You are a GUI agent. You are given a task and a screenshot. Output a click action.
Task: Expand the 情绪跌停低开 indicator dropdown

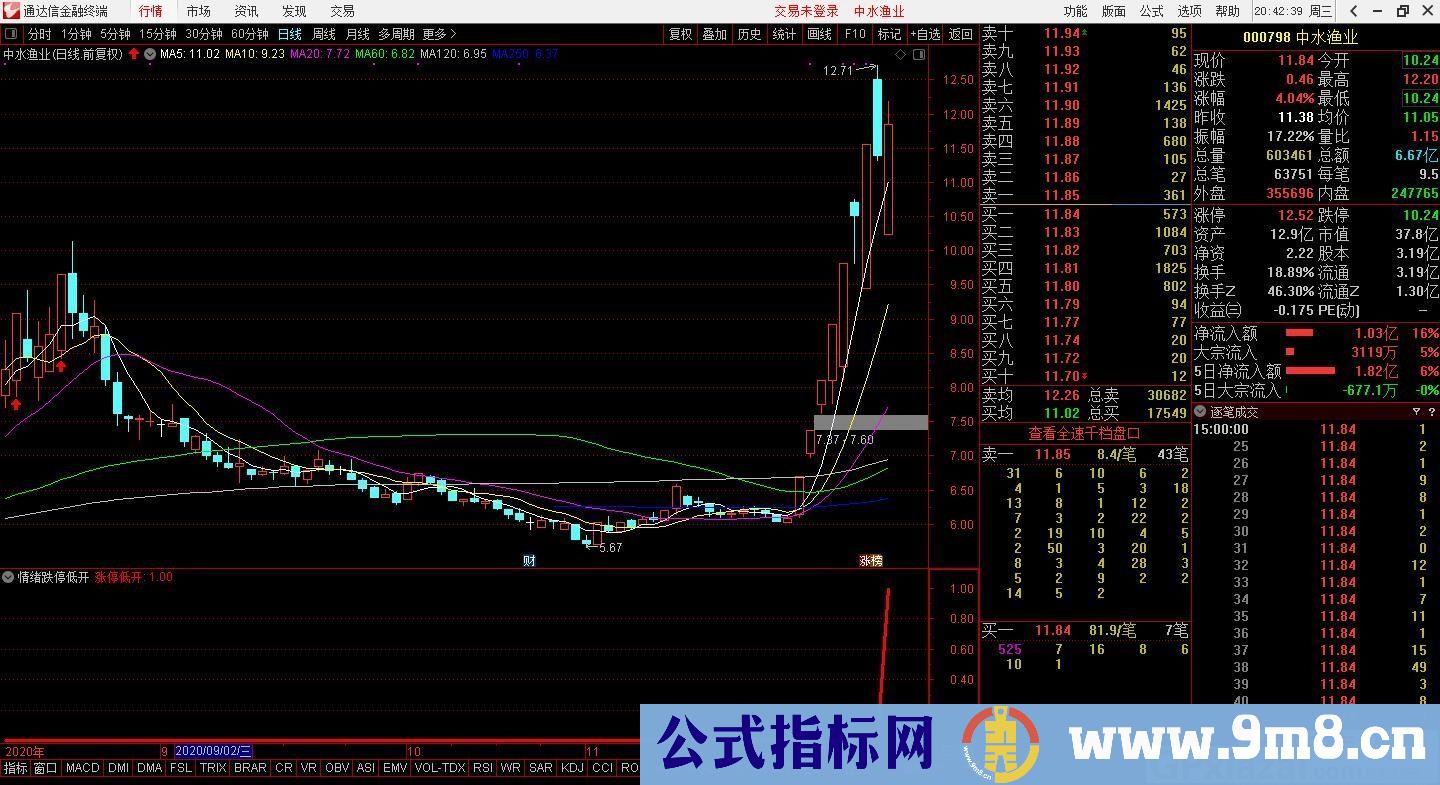(x=8, y=577)
